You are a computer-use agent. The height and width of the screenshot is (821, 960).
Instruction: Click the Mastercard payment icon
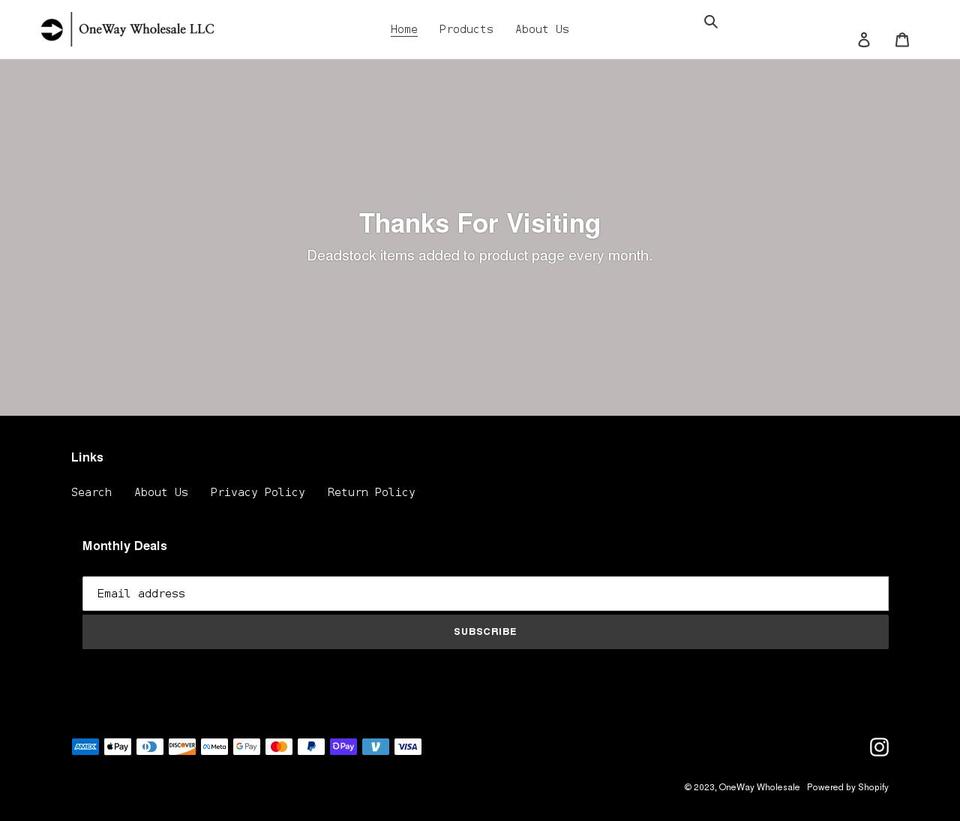279,746
